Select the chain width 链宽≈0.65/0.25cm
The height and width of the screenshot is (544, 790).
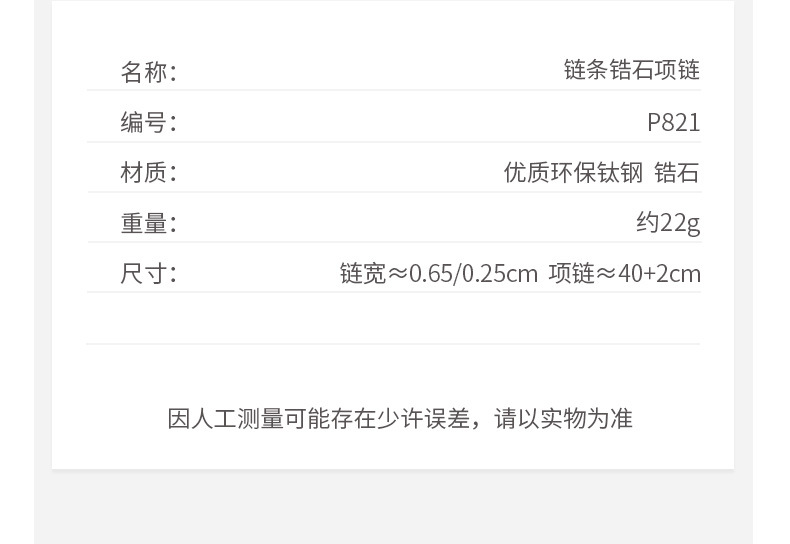pyautogui.click(x=438, y=273)
